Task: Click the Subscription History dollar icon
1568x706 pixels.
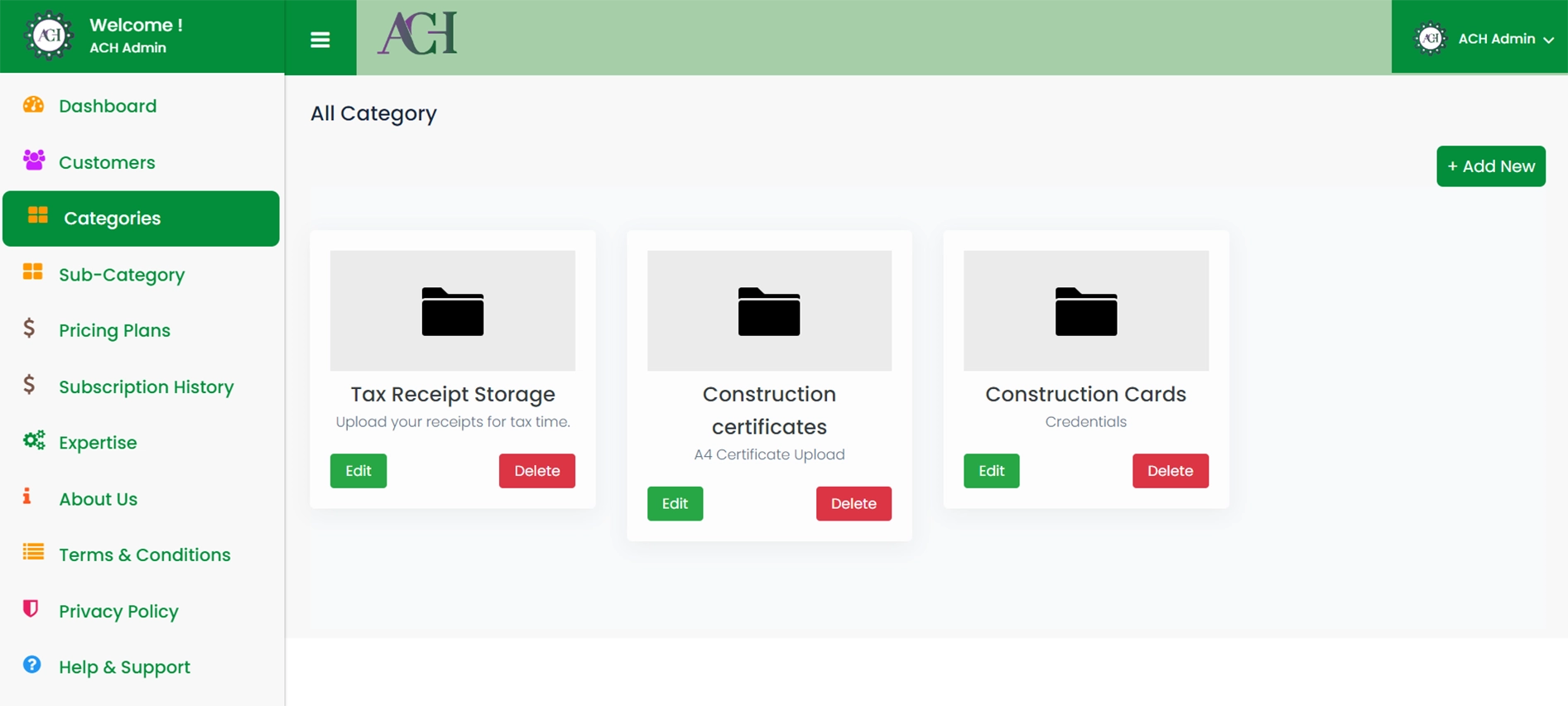Action: [x=29, y=384]
